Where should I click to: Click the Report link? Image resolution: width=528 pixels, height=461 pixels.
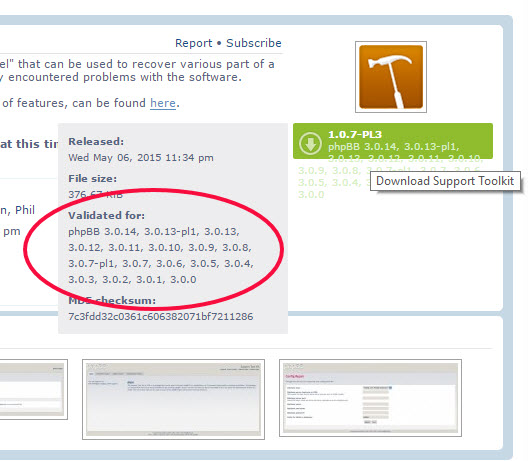194,43
